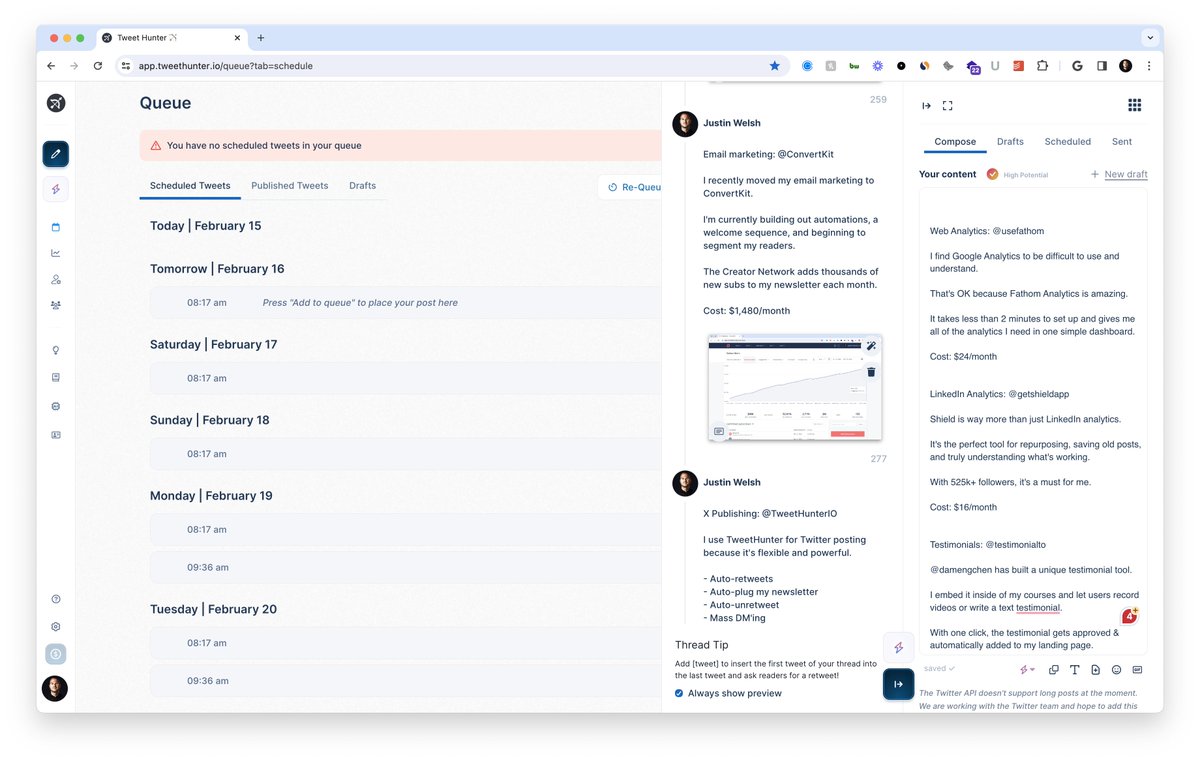
Task: Click the Tweet Hunter browser tab
Action: (169, 38)
